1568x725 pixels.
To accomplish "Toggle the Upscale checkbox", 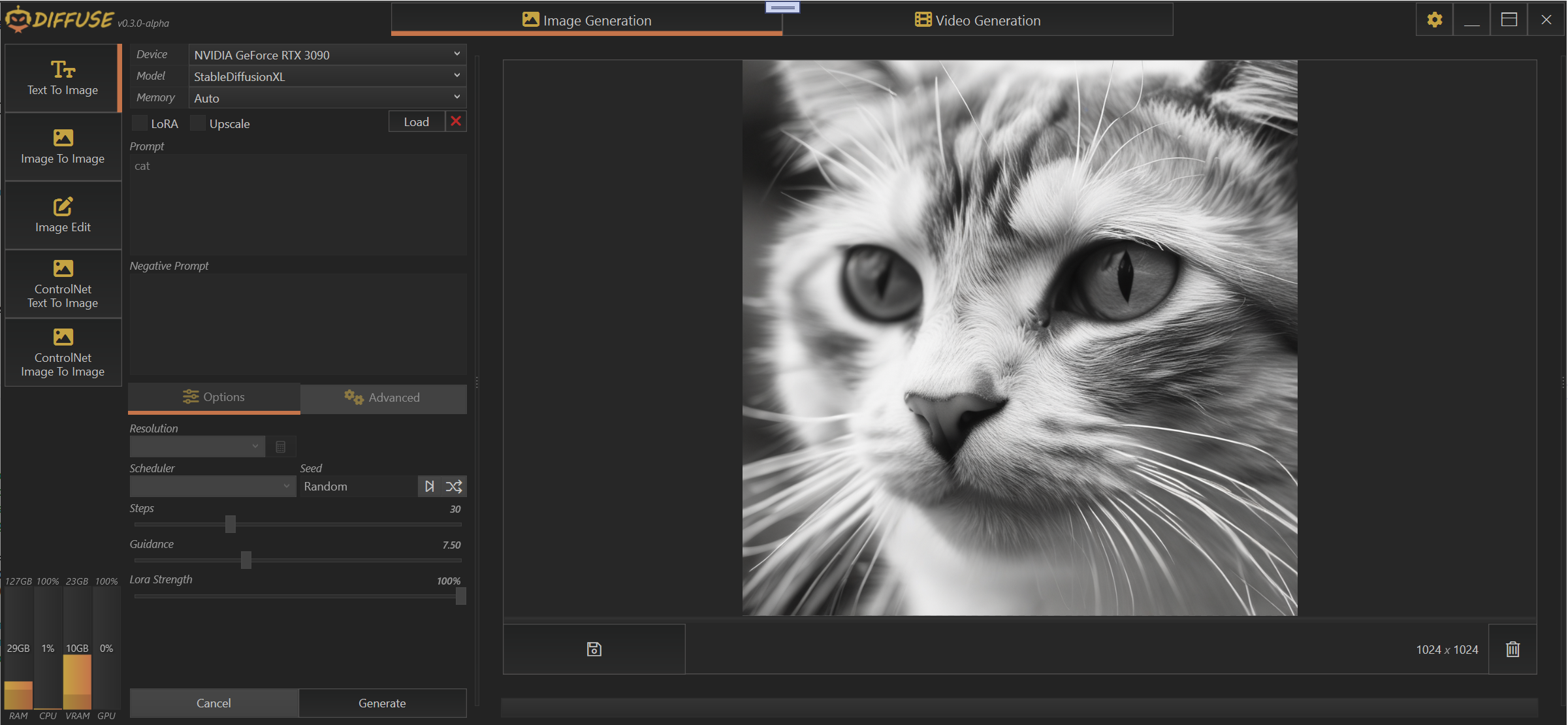I will 198,123.
